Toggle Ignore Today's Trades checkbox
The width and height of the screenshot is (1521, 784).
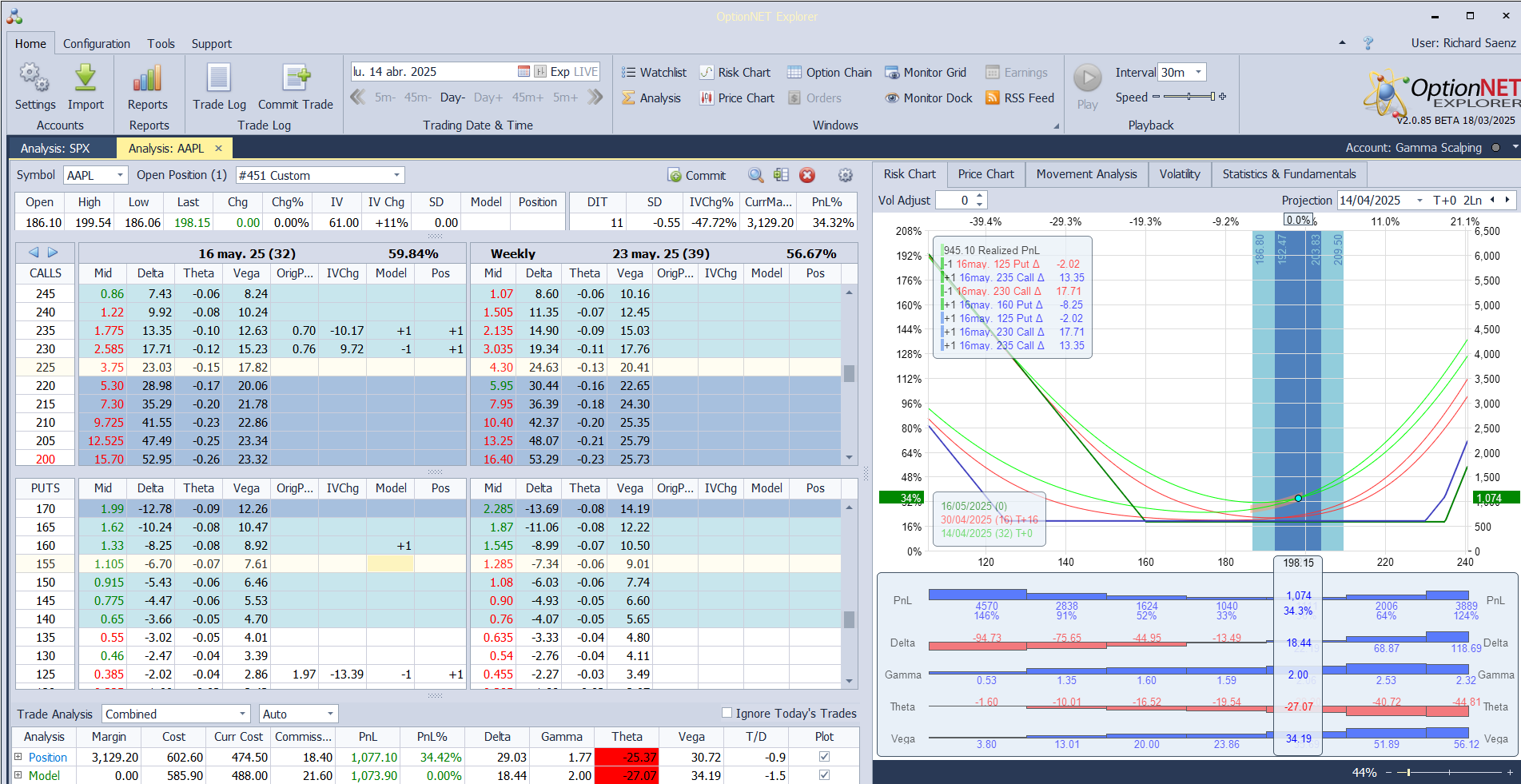click(x=727, y=713)
